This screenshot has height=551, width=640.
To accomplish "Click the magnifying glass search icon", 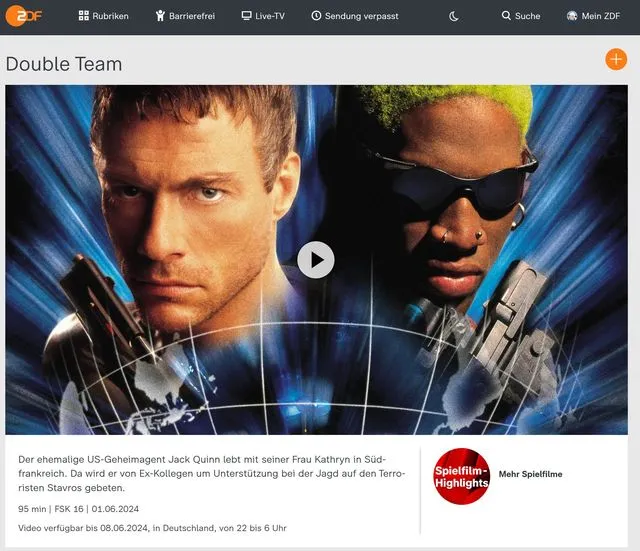I will [506, 16].
